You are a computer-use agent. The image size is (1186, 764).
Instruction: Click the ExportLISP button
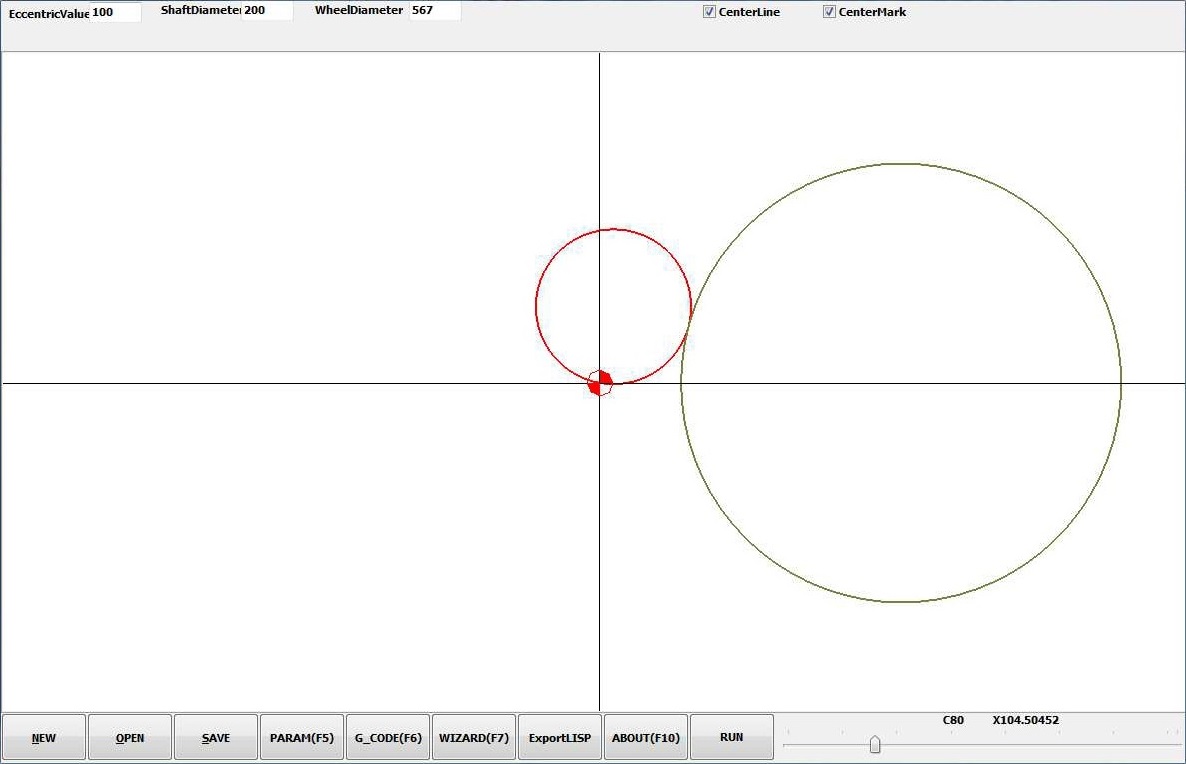(560, 738)
